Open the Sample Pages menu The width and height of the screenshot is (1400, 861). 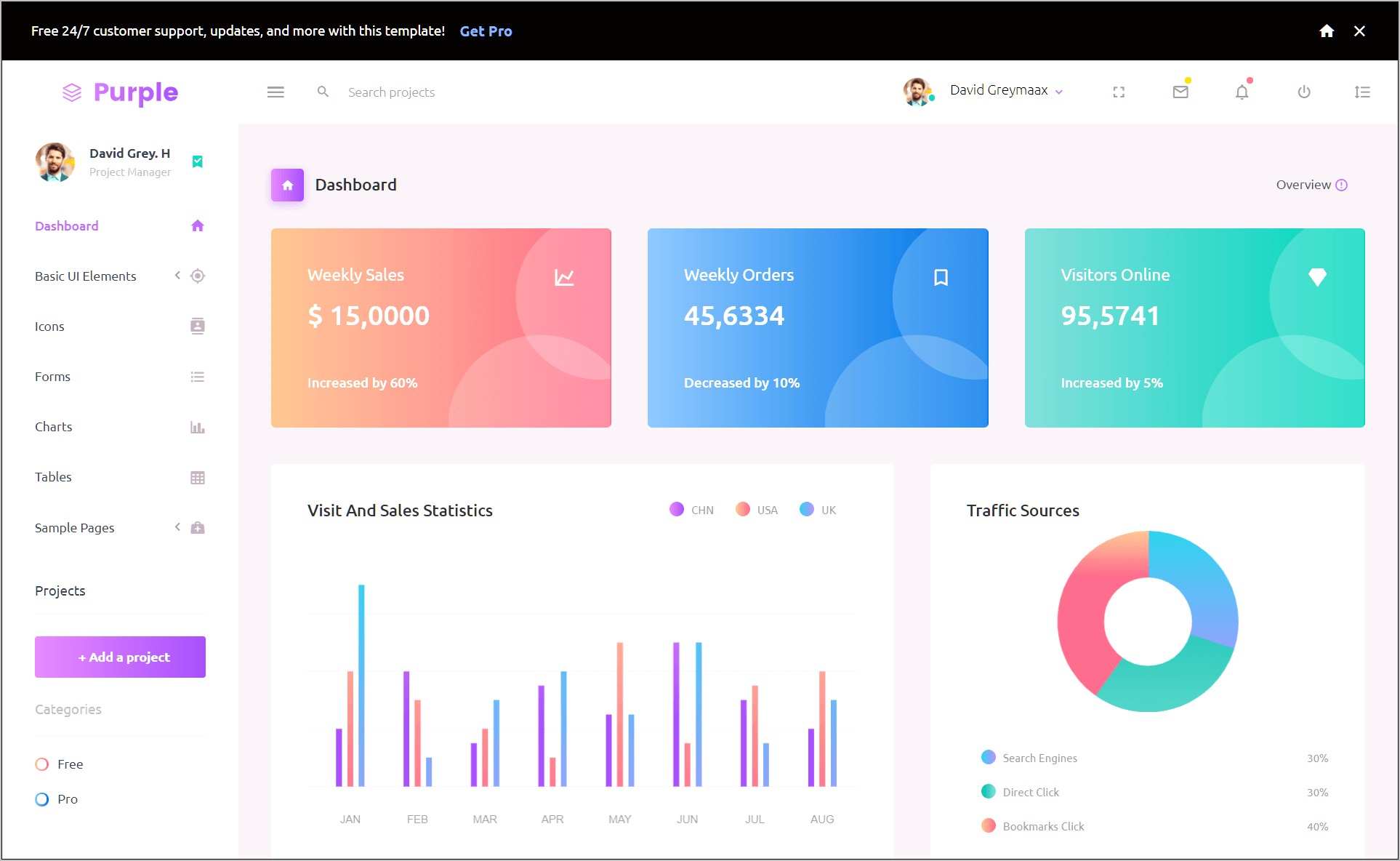tap(75, 528)
